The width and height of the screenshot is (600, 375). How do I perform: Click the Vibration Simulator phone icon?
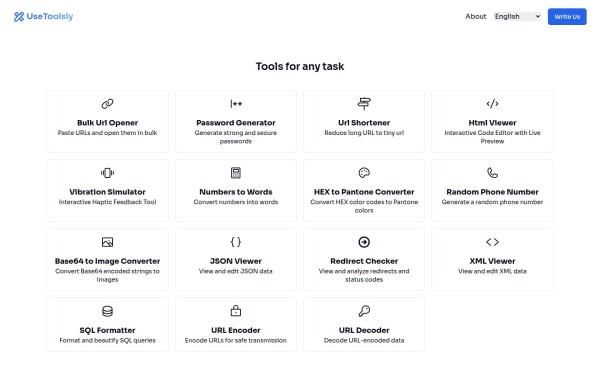107,173
